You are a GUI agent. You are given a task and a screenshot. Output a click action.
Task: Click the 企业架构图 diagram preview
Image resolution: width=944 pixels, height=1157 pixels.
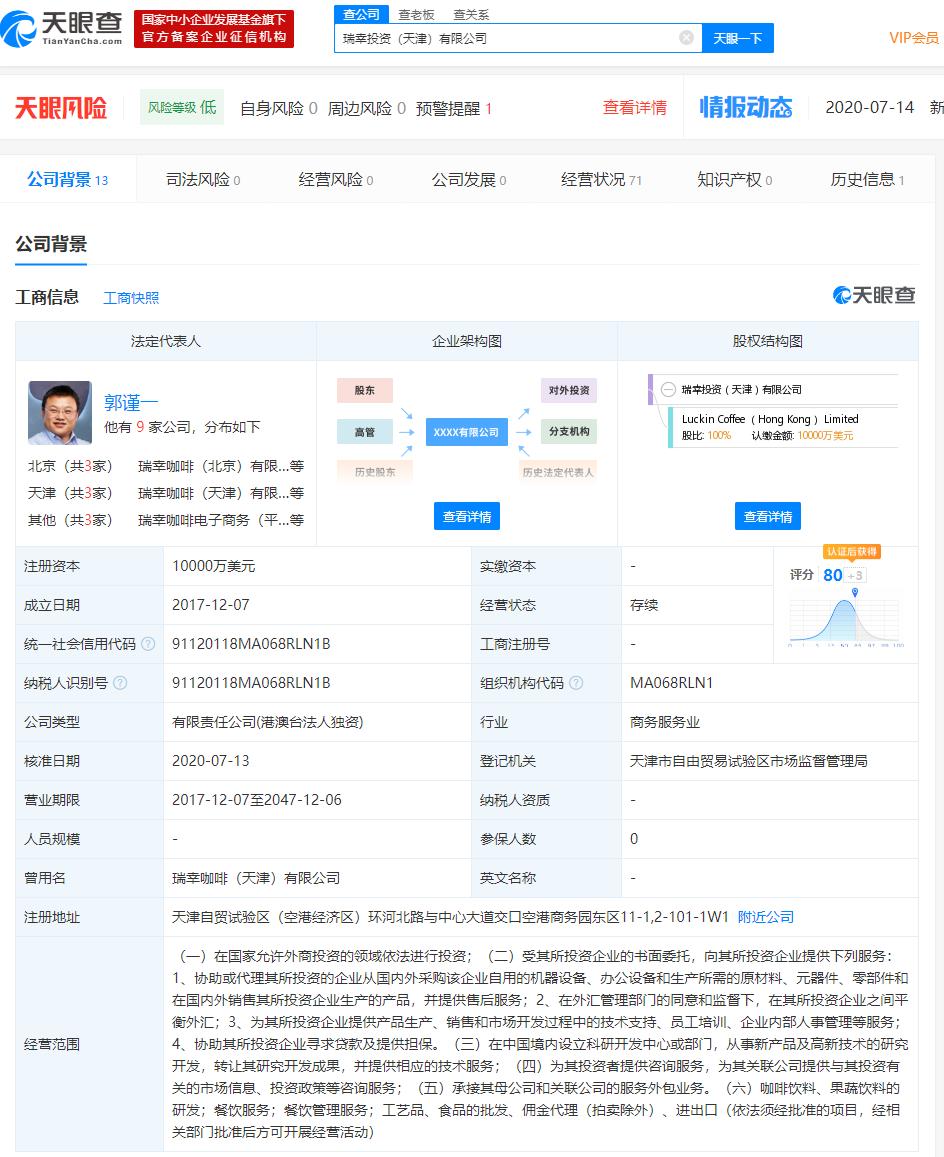click(466, 430)
